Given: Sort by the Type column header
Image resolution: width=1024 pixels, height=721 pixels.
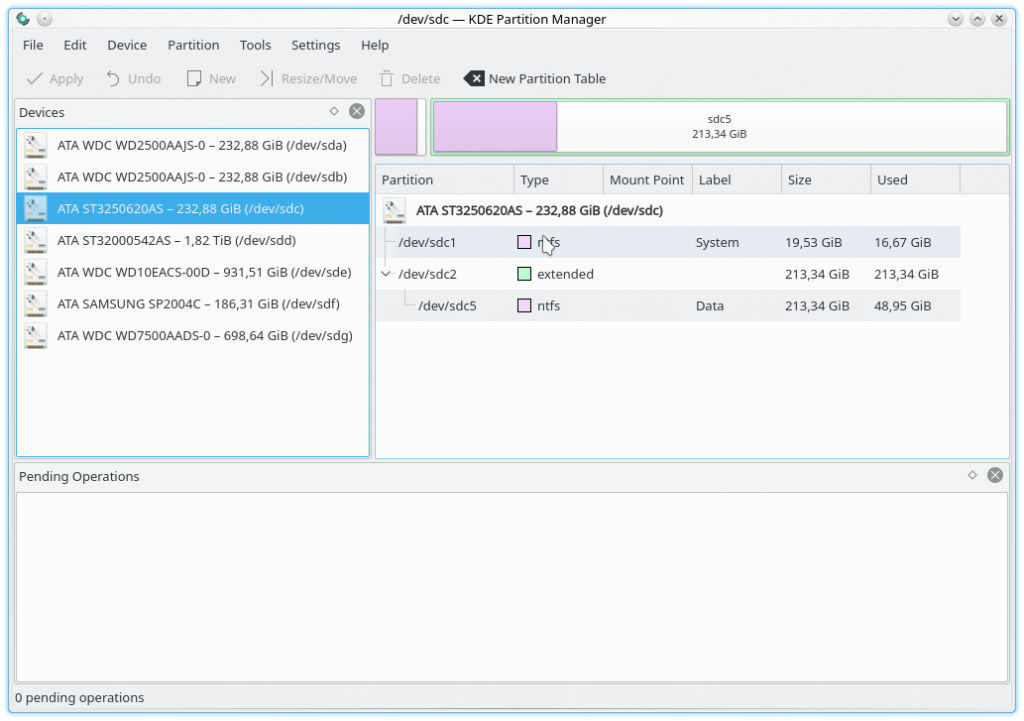Looking at the screenshot, I should coord(558,180).
